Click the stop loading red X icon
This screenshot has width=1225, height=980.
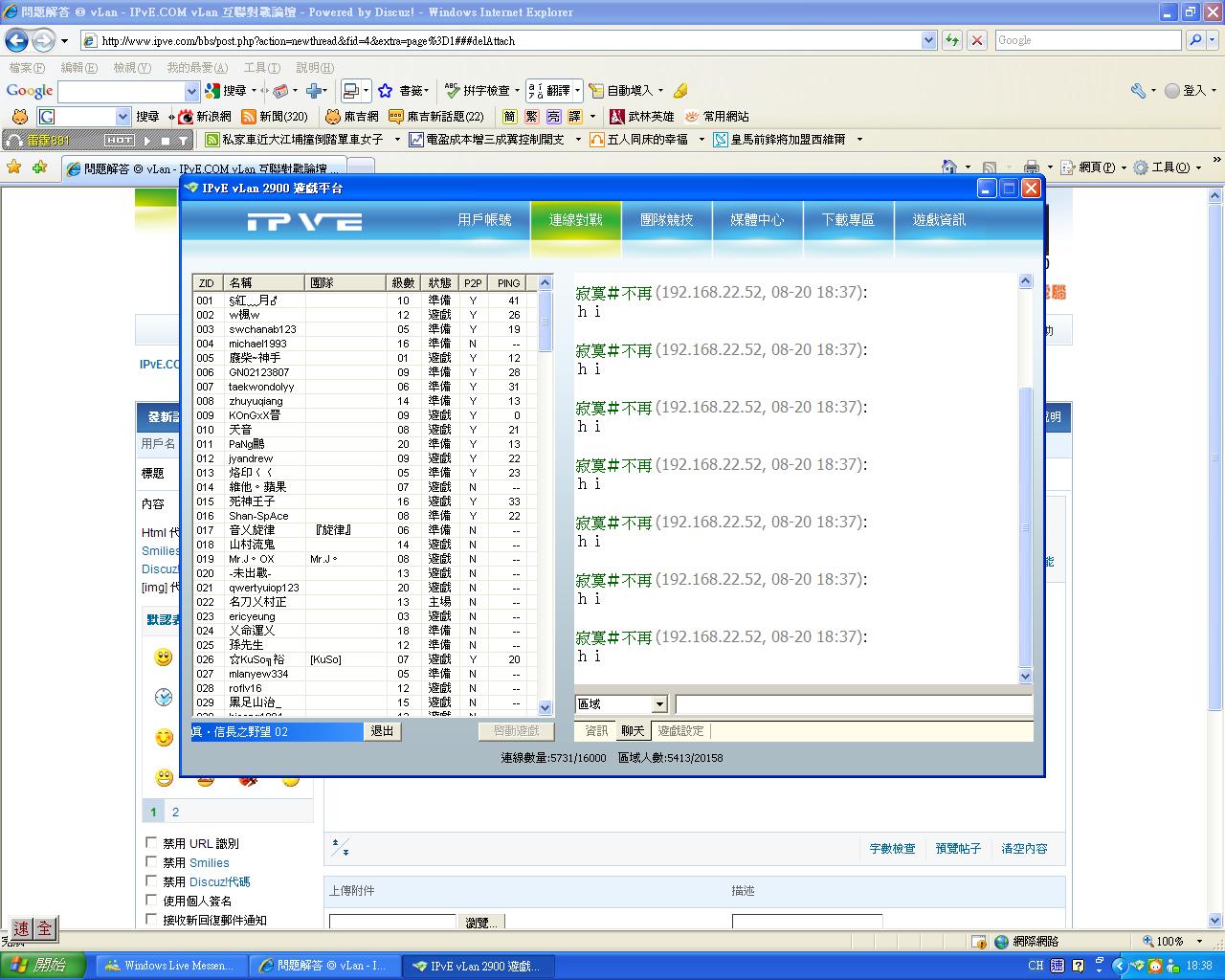(976, 40)
